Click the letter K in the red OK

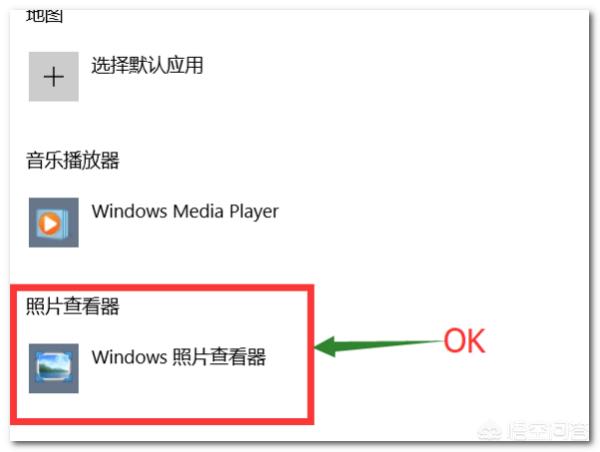pos(476,341)
